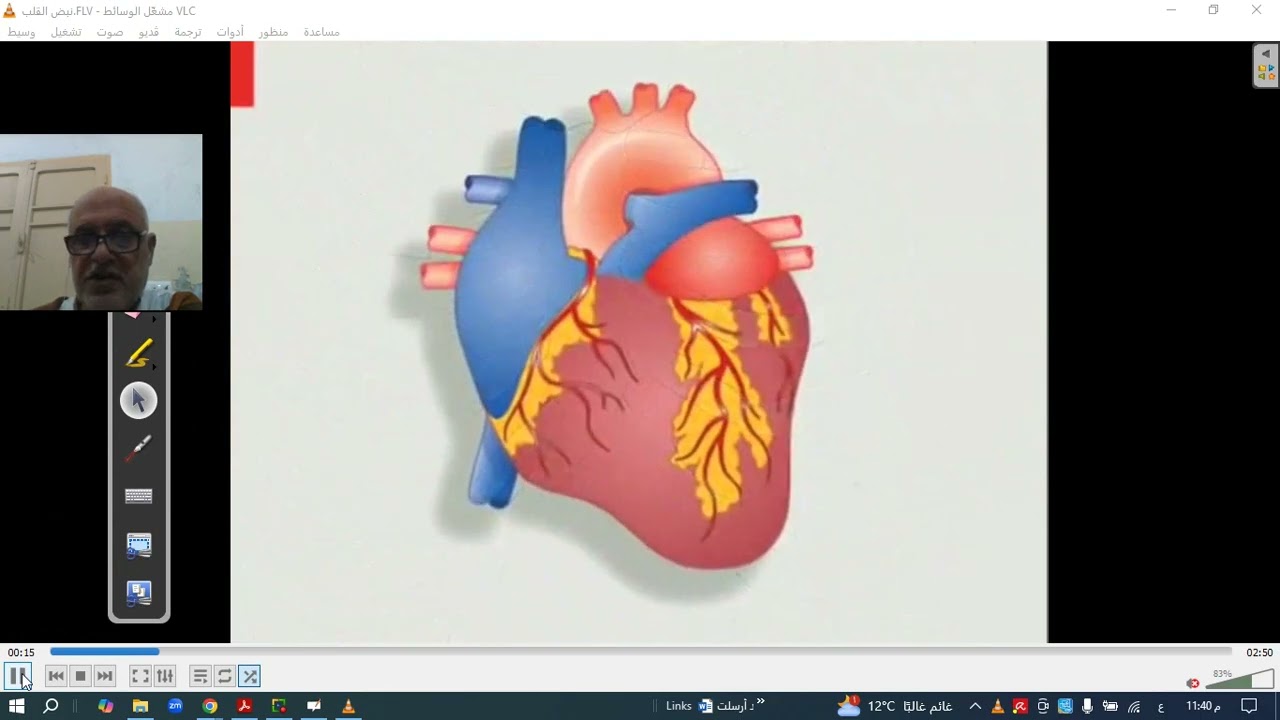Open the منظور (View) menu
This screenshot has height=720, width=1280.
click(273, 32)
